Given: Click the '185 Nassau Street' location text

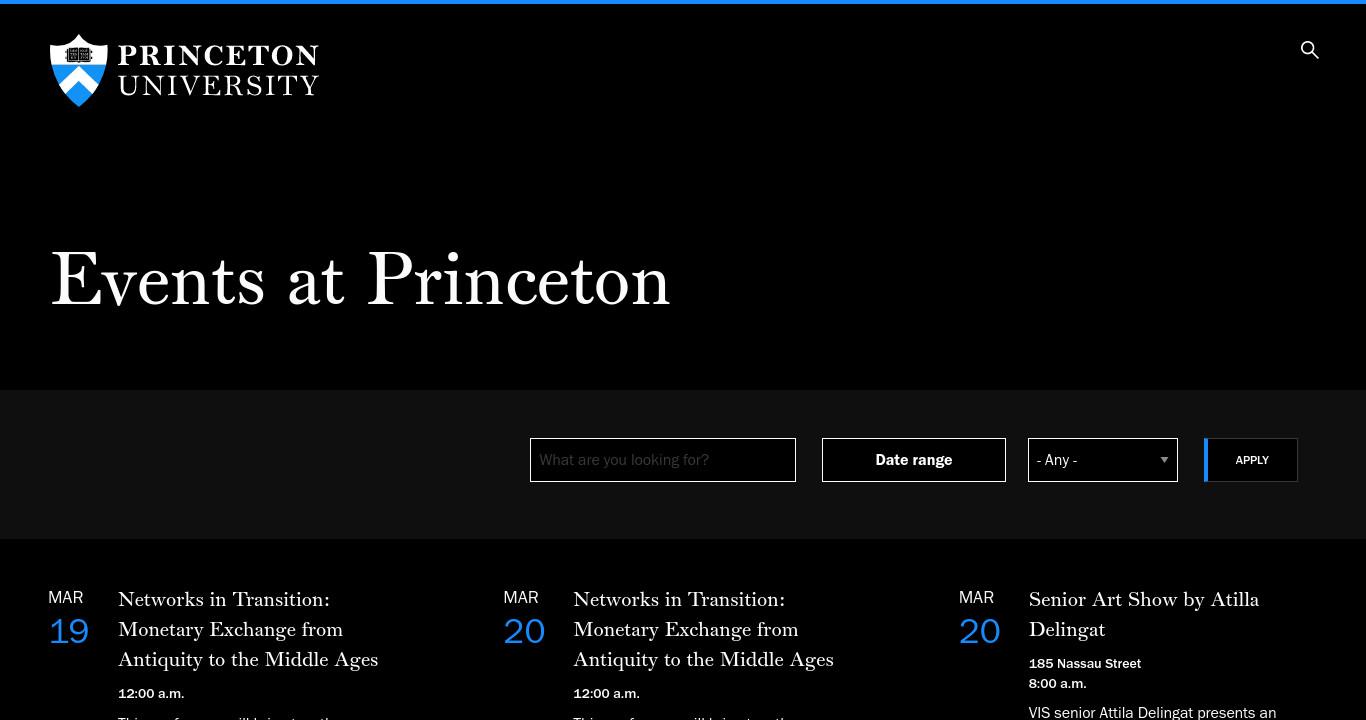Looking at the screenshot, I should (1085, 663).
